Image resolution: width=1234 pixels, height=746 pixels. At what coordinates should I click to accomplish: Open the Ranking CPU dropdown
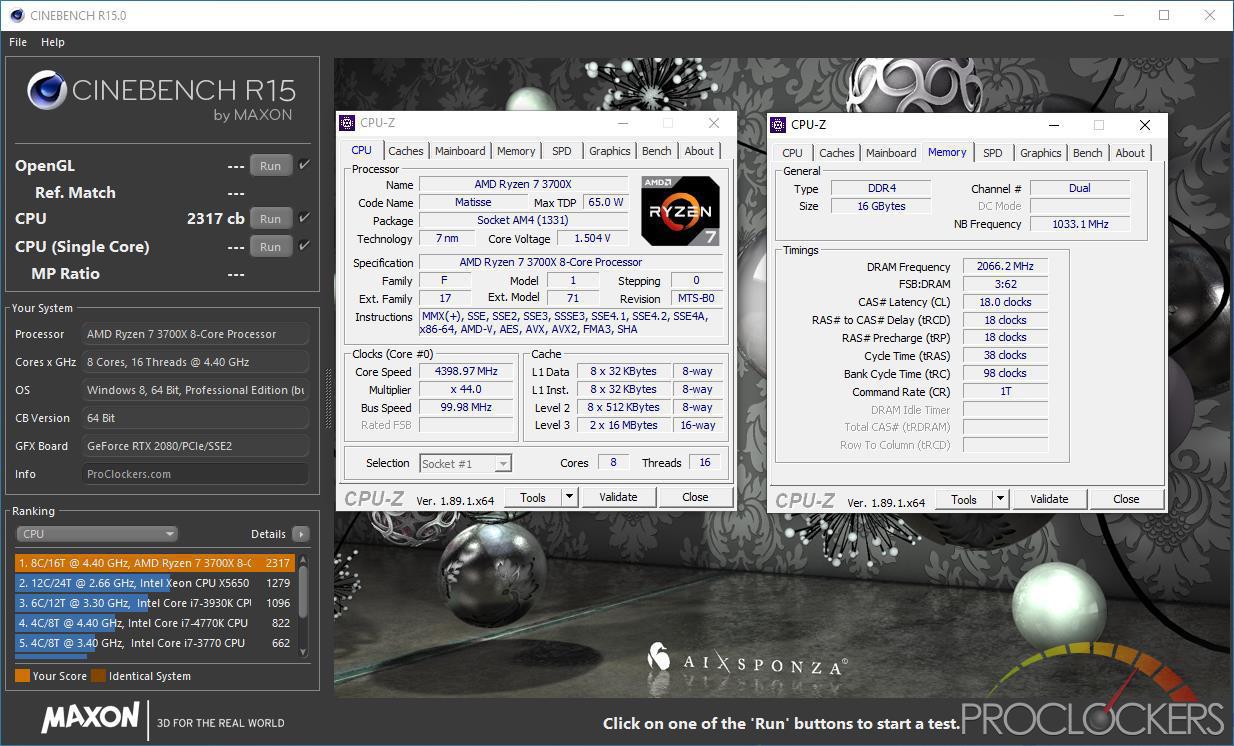(x=97, y=534)
